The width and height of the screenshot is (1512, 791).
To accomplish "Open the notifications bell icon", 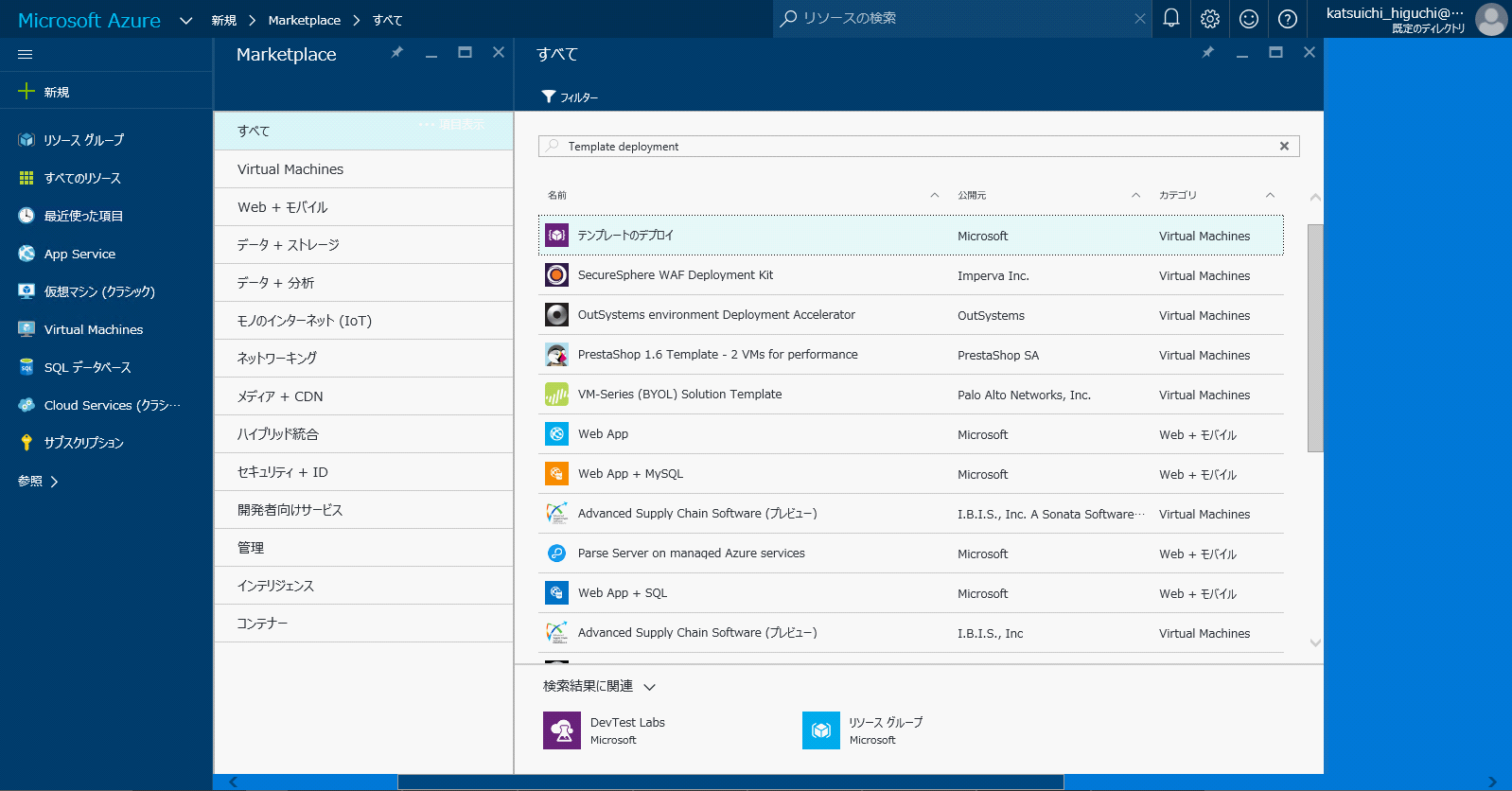I will (x=1171, y=19).
